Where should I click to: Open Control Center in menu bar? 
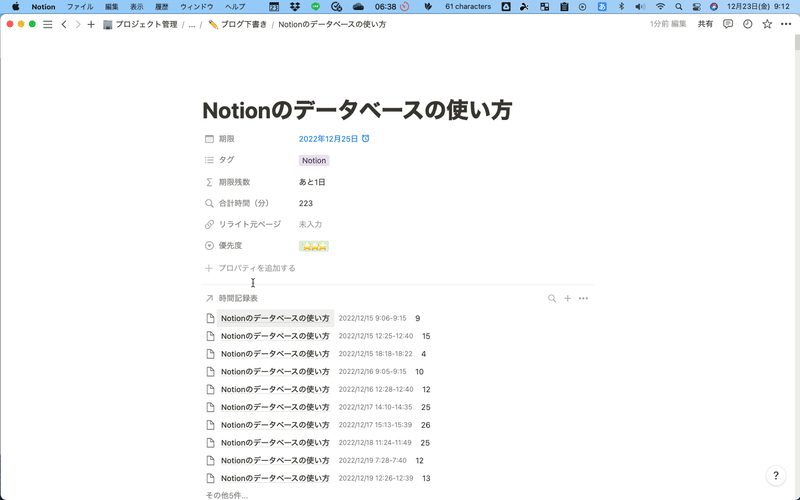coord(696,7)
